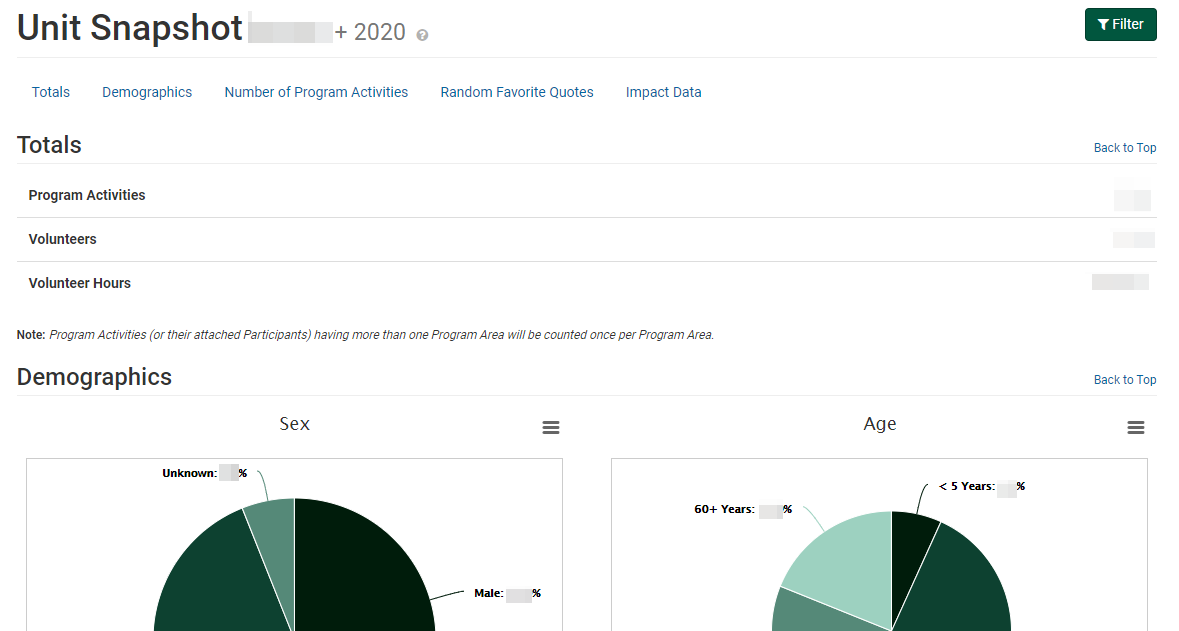The image size is (1179, 631).
Task: Click the help icon next to 2020
Action: coord(421,33)
